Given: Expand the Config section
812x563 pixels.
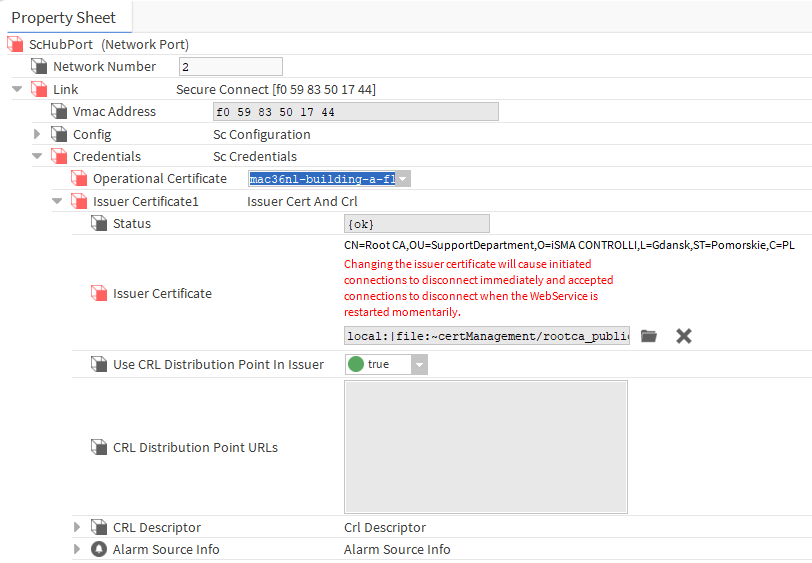Looking at the screenshot, I should point(37,134).
